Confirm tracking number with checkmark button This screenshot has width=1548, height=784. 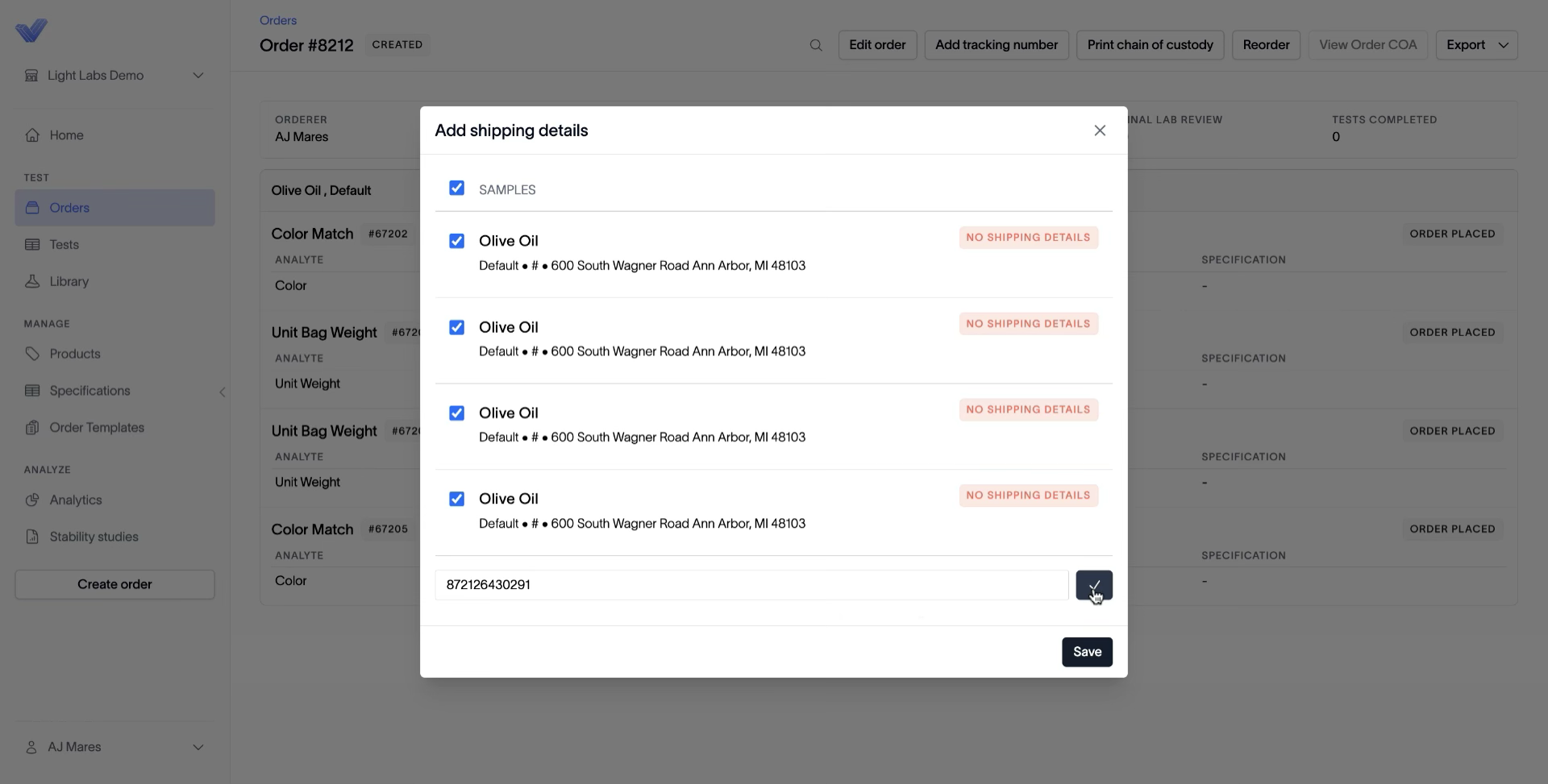click(x=1094, y=585)
